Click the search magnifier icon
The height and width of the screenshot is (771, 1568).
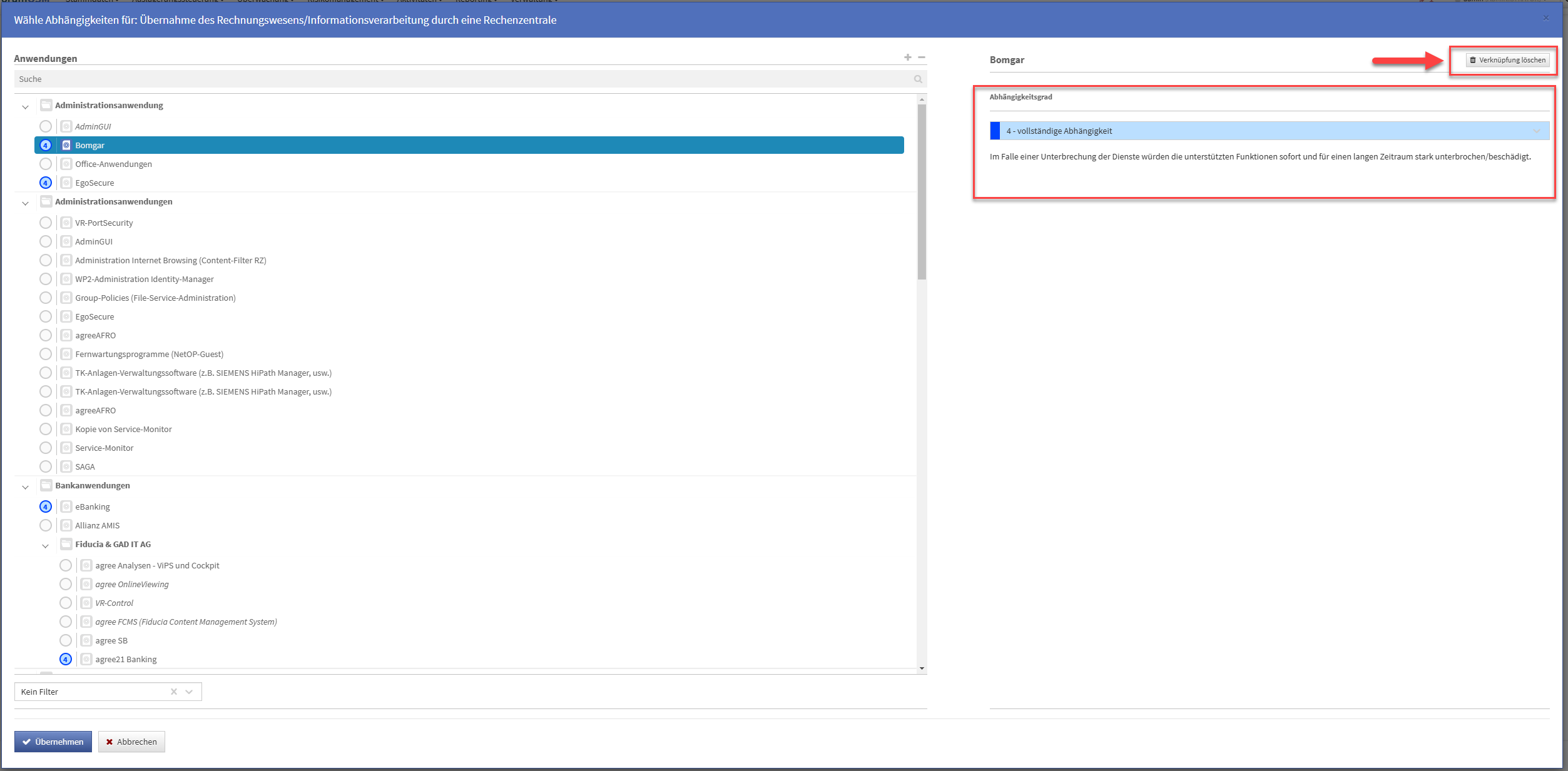918,79
